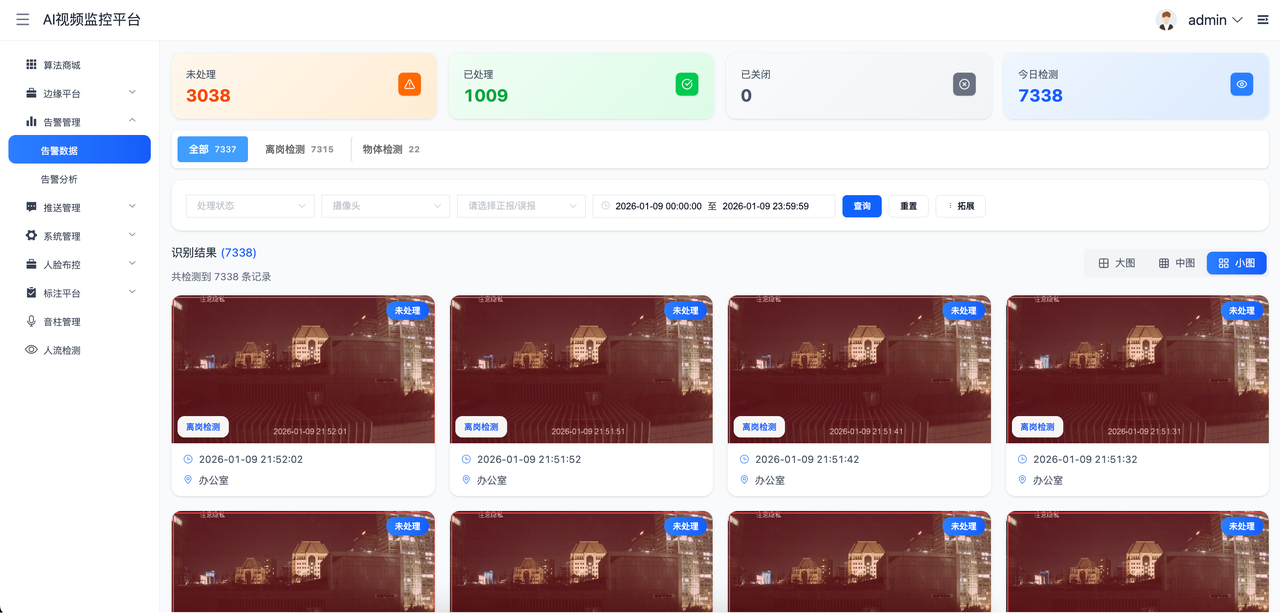The width and height of the screenshot is (1280, 613).
Task: Click the 人脸布控 briefcase icon
Action: 31,264
